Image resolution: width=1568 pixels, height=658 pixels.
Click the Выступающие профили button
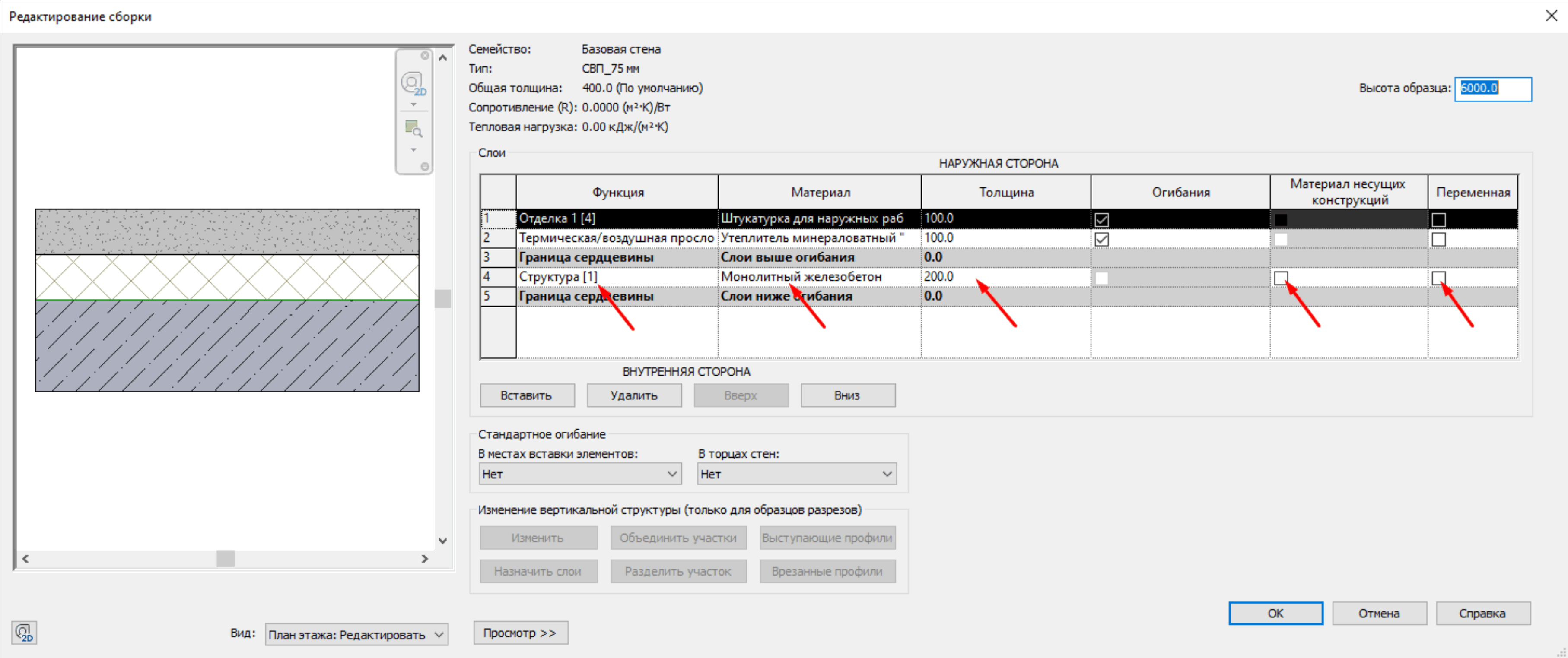coord(827,538)
